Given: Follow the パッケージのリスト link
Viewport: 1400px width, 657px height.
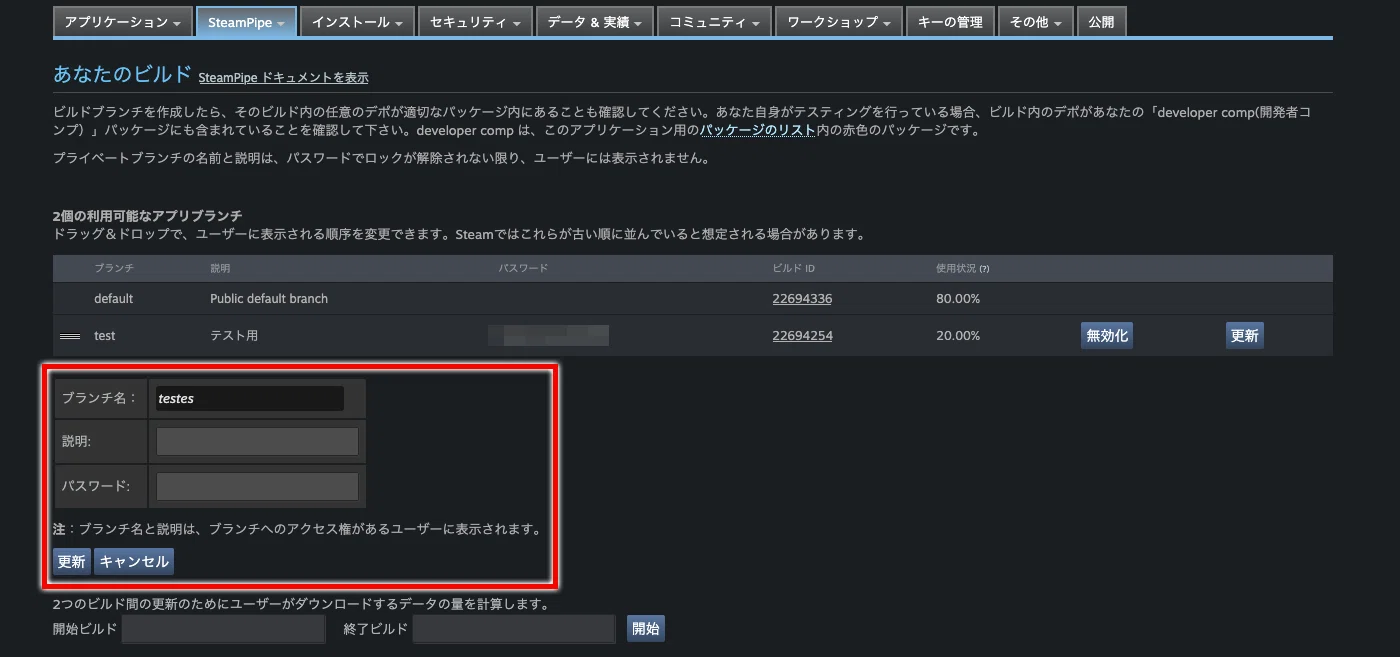Looking at the screenshot, I should click(x=757, y=130).
